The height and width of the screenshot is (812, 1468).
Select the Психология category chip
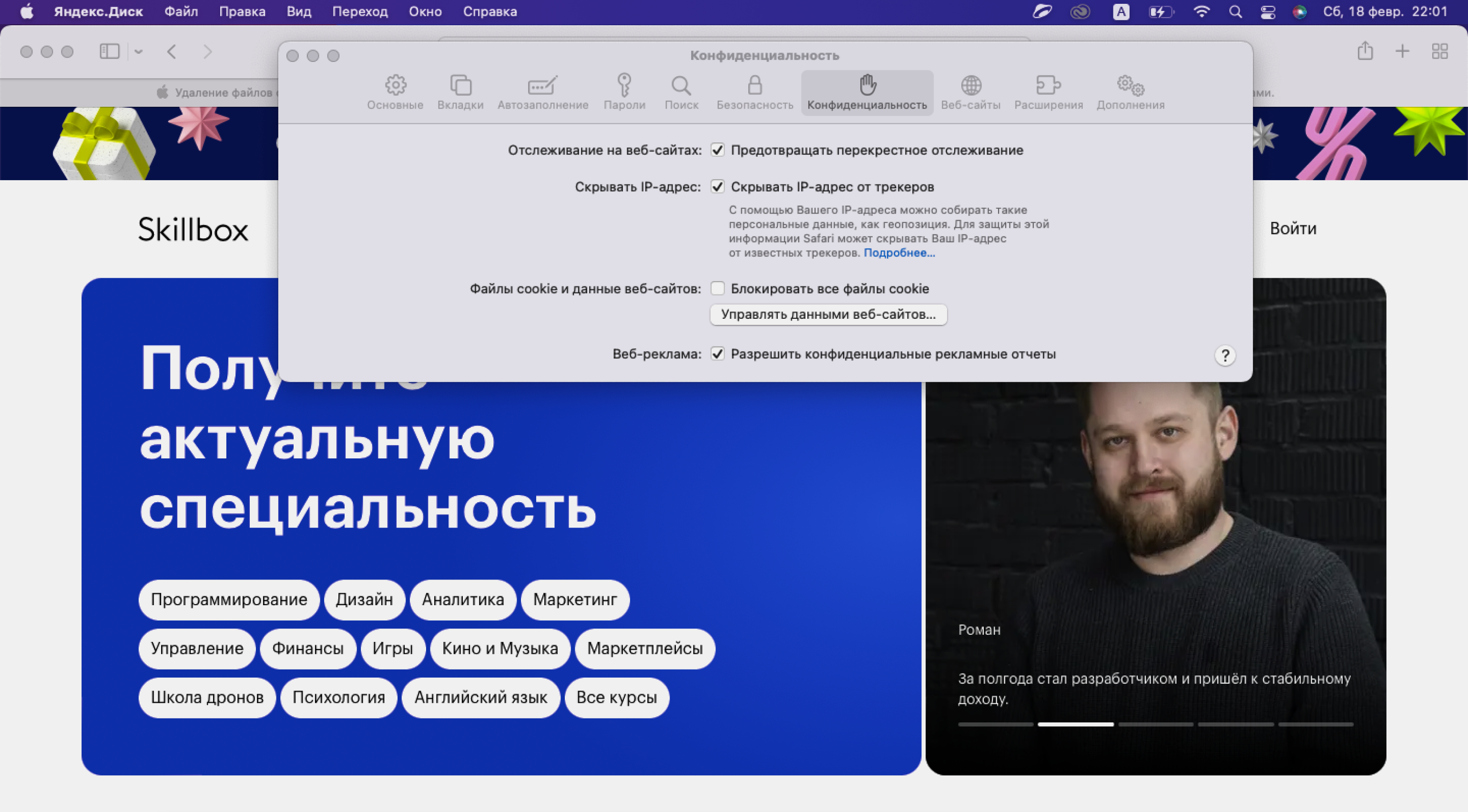(x=338, y=698)
